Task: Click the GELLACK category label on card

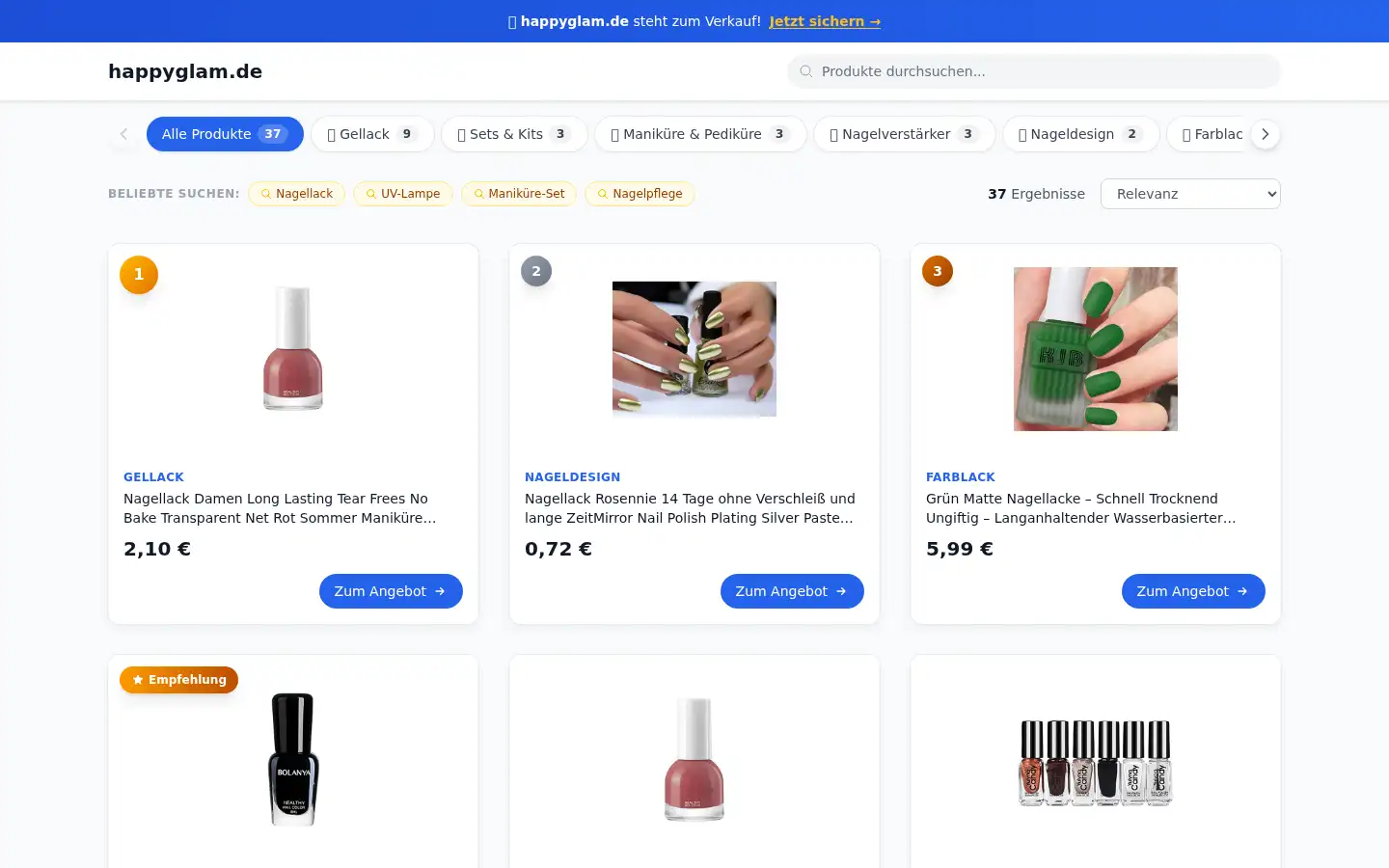Action: [x=153, y=477]
